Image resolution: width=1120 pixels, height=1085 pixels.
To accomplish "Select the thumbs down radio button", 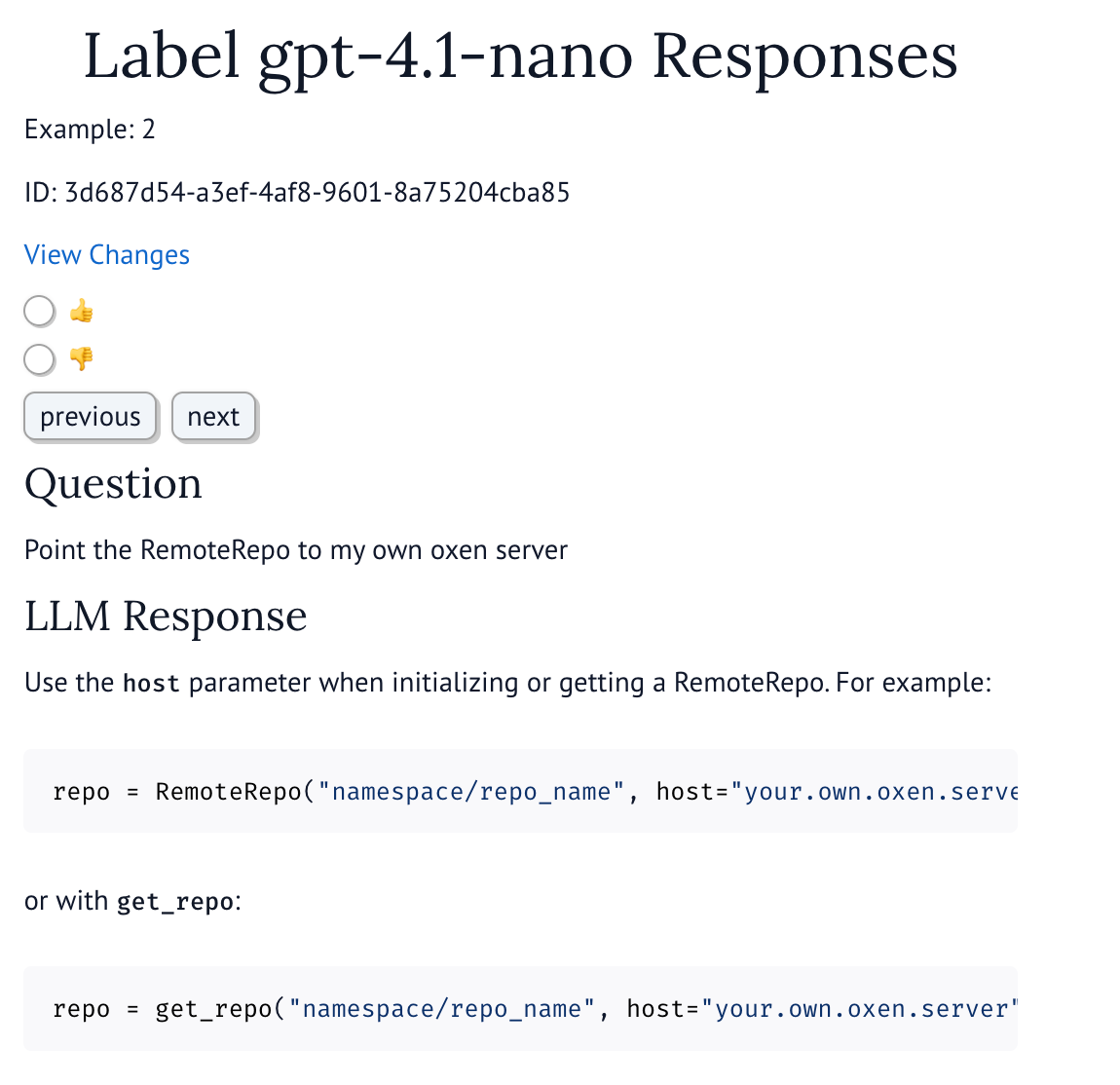I will pos(39,359).
